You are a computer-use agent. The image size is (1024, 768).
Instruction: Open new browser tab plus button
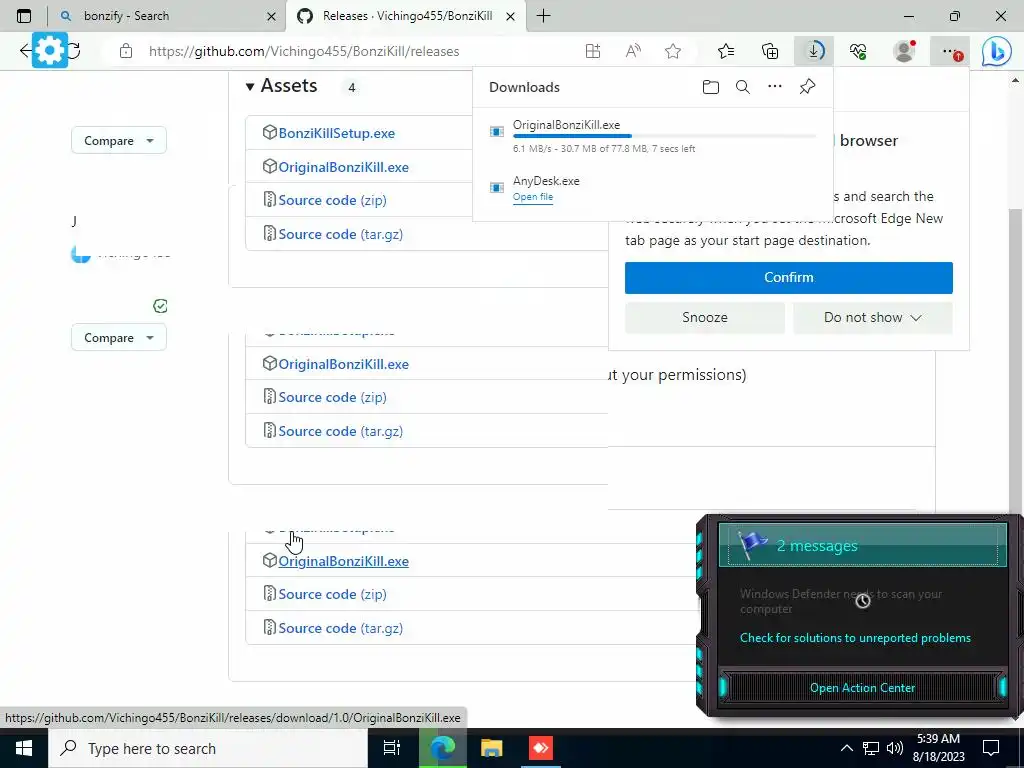pyautogui.click(x=543, y=16)
